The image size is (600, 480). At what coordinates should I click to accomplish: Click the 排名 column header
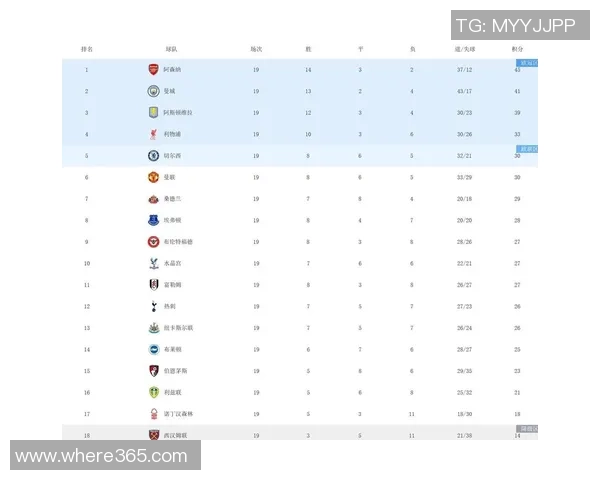click(x=87, y=48)
